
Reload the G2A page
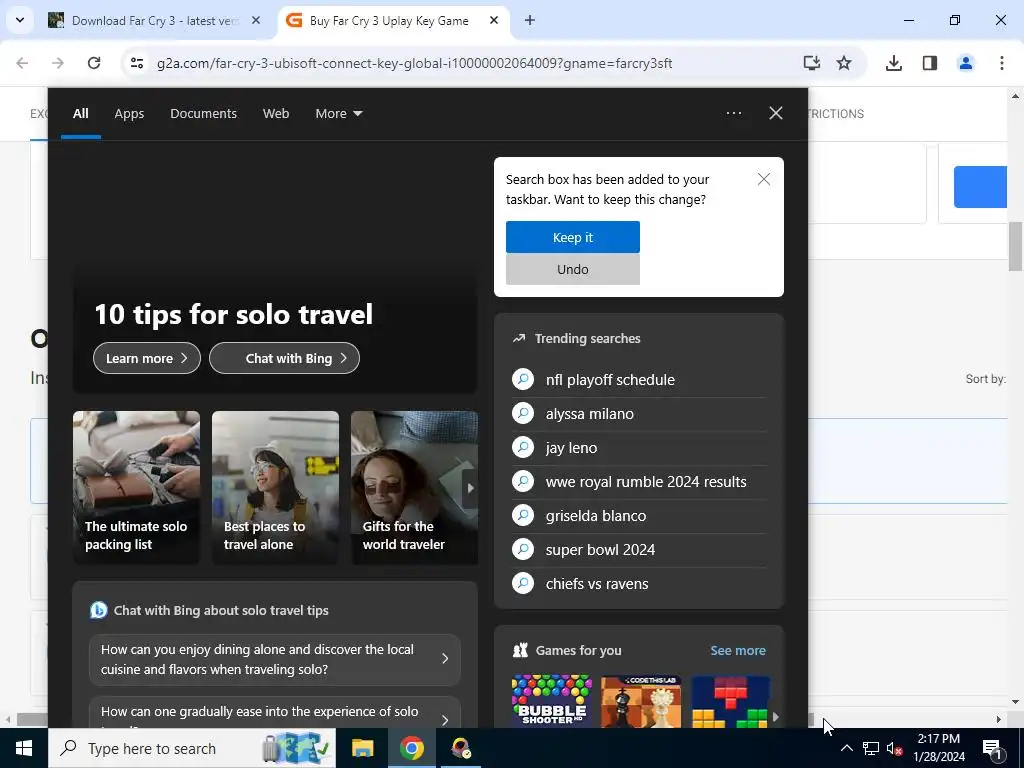click(x=94, y=63)
